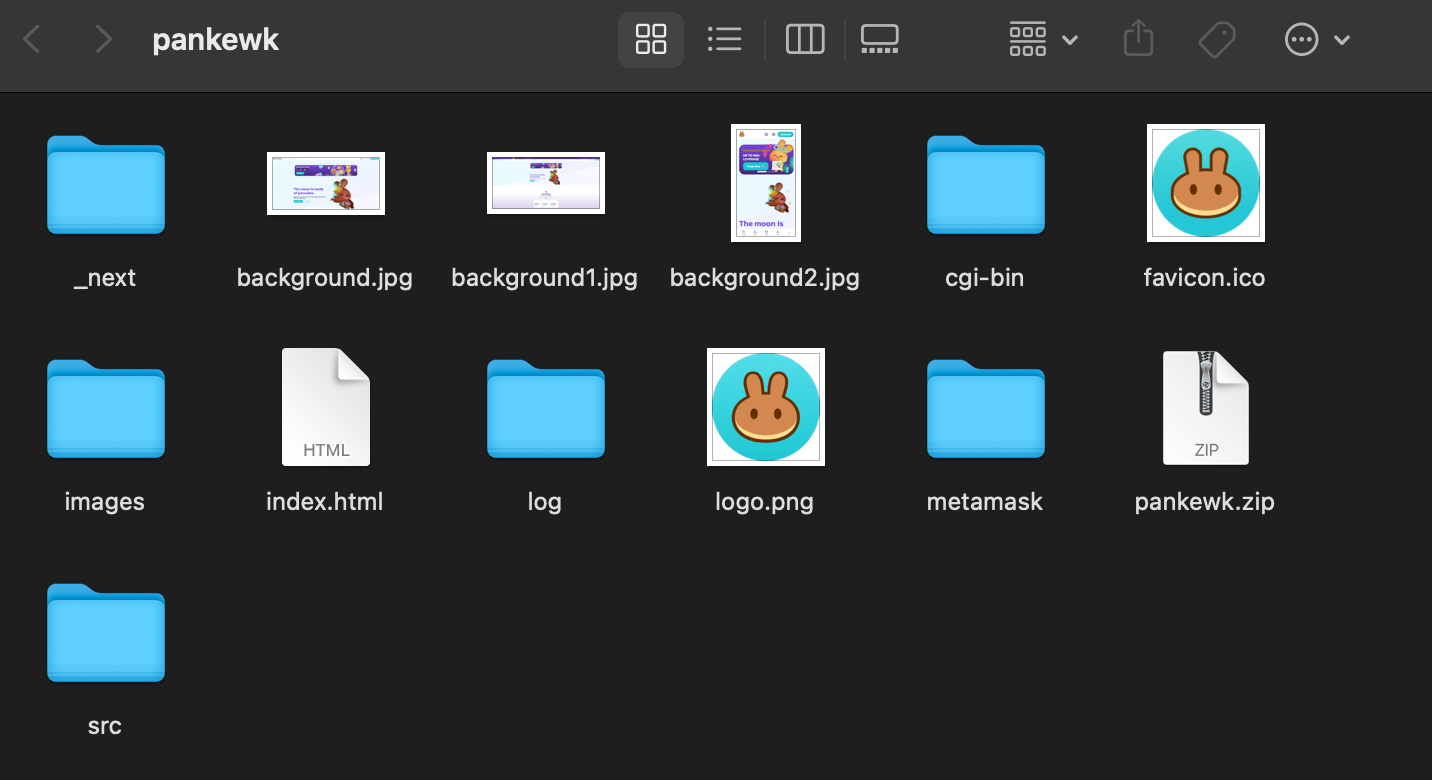Select the background2.jpg thumbnail
1432x780 pixels.
pos(765,183)
